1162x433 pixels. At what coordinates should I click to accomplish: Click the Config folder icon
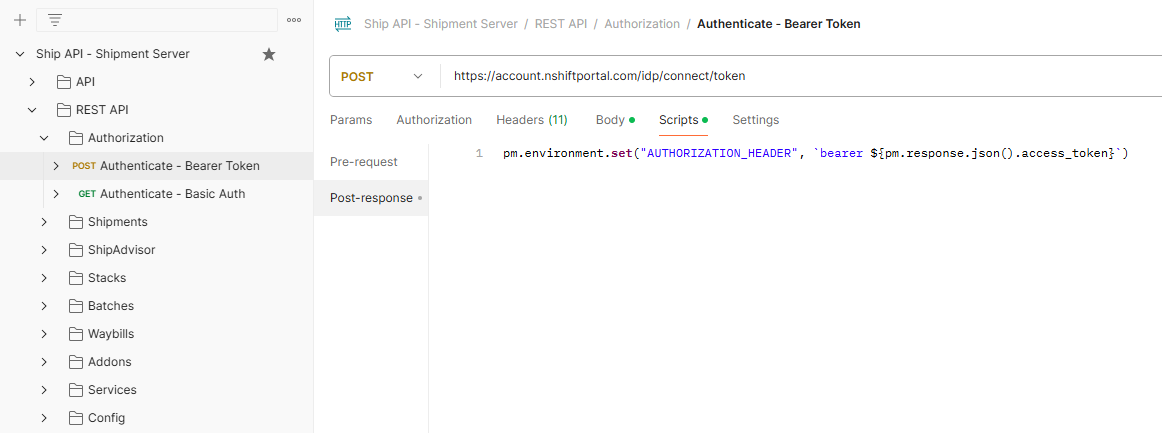coord(75,418)
